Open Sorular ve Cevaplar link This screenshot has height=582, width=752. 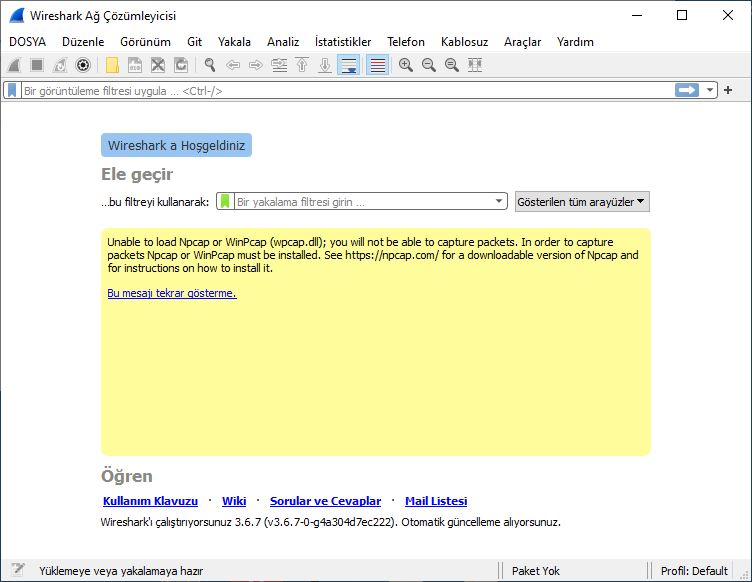coord(325,501)
